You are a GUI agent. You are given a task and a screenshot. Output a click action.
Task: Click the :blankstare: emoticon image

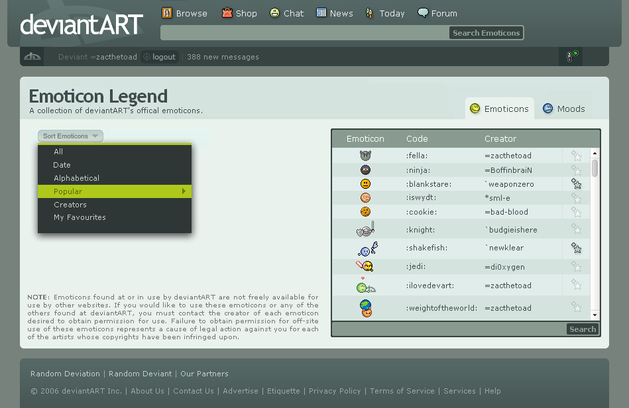(x=365, y=184)
